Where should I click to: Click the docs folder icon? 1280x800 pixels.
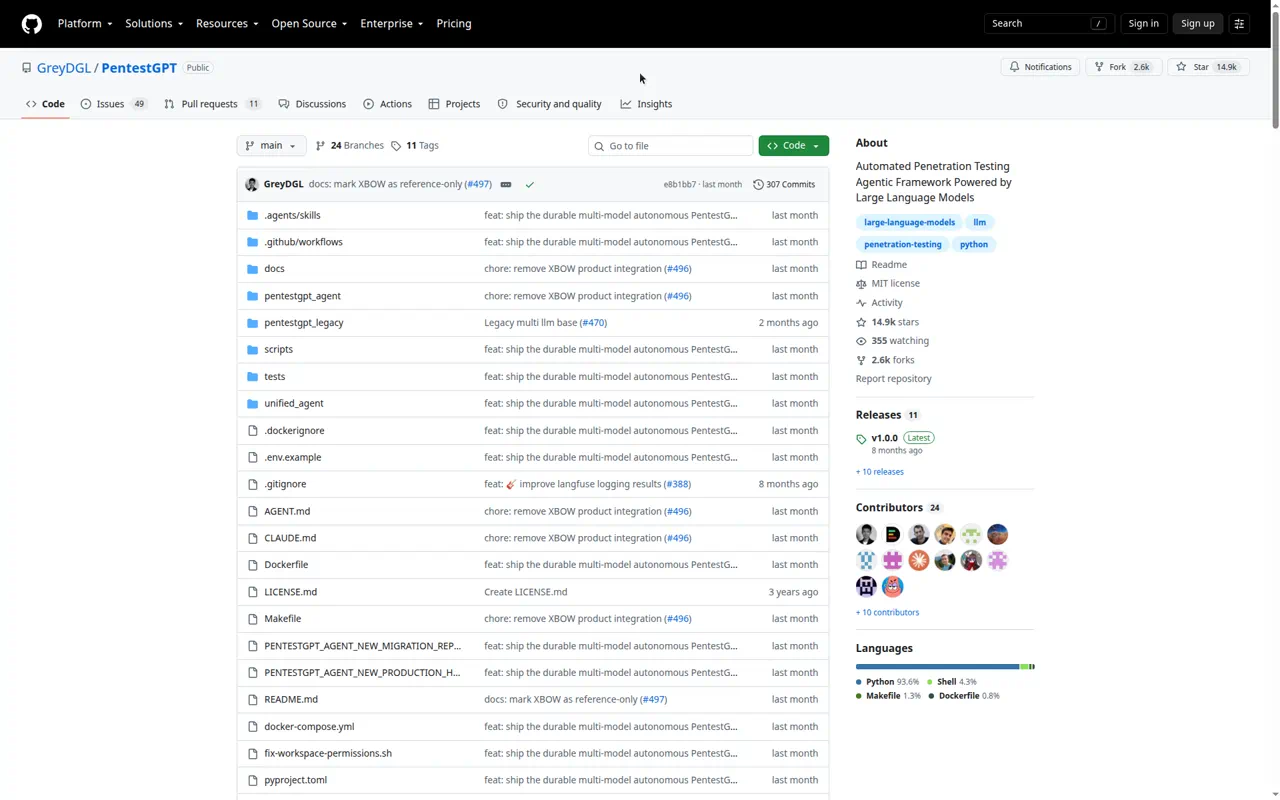[253, 269]
